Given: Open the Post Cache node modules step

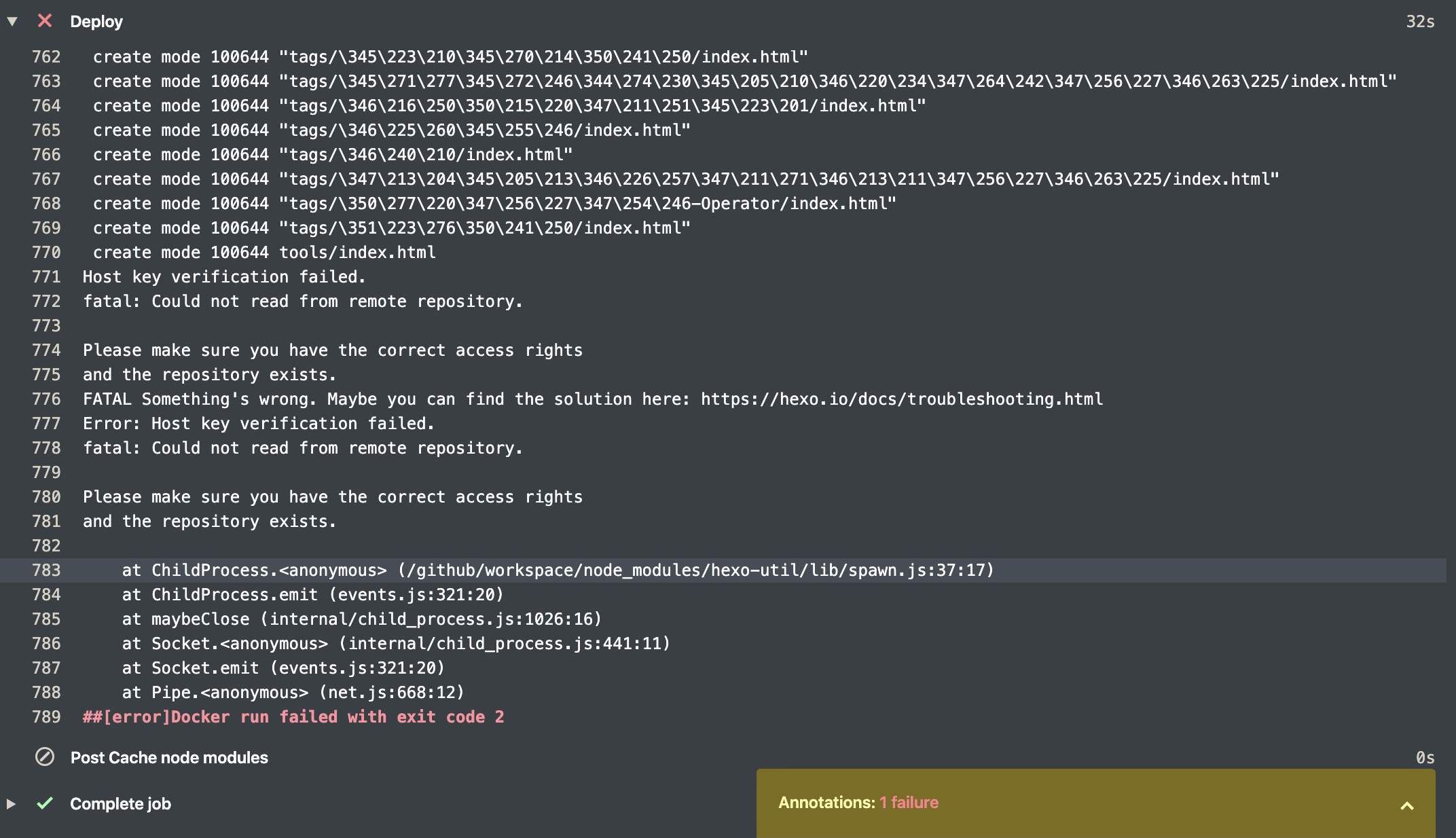Looking at the screenshot, I should [x=169, y=758].
